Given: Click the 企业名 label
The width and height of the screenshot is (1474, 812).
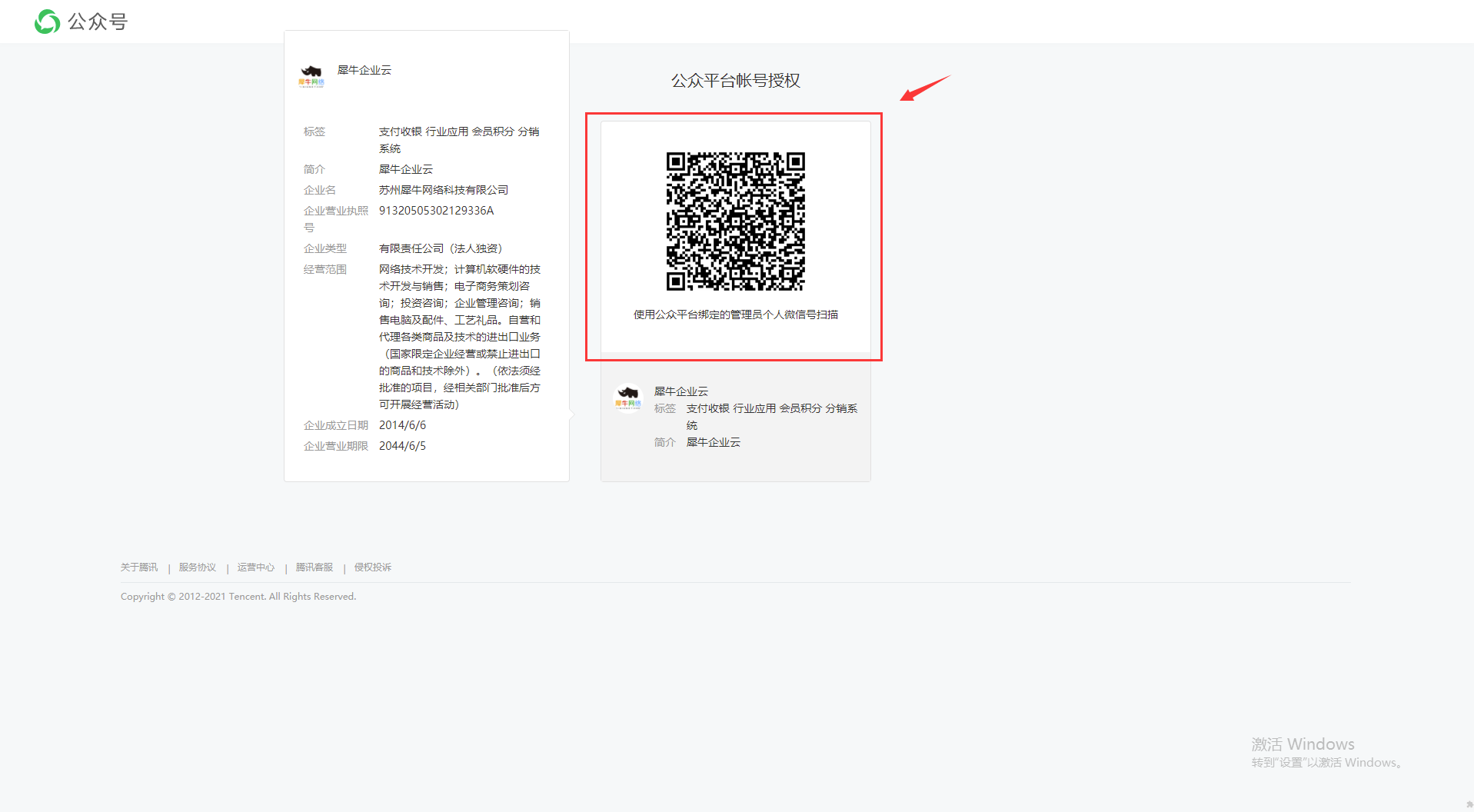Looking at the screenshot, I should coord(320,190).
